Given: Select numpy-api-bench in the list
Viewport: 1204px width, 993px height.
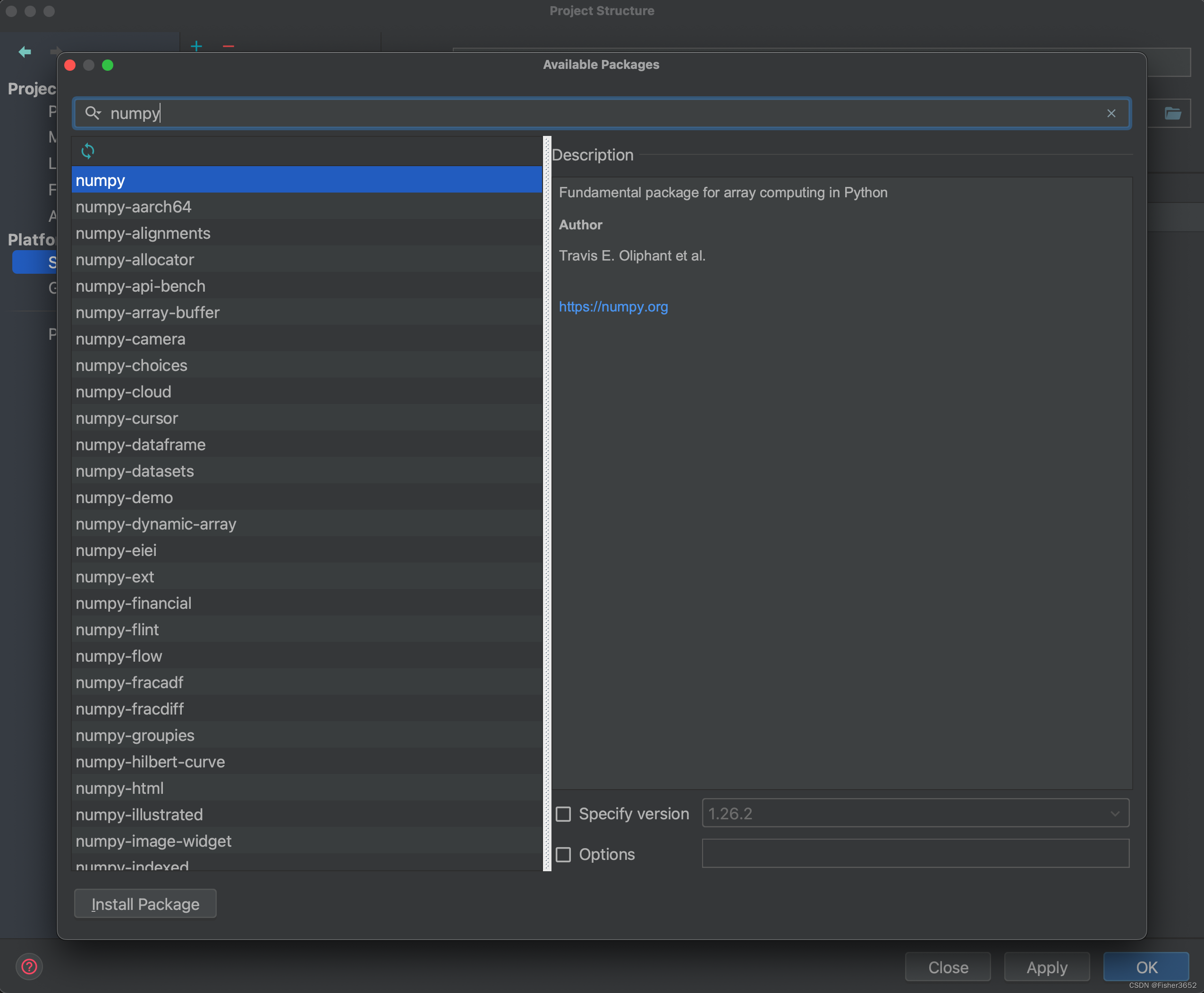Looking at the screenshot, I should 307,286.
